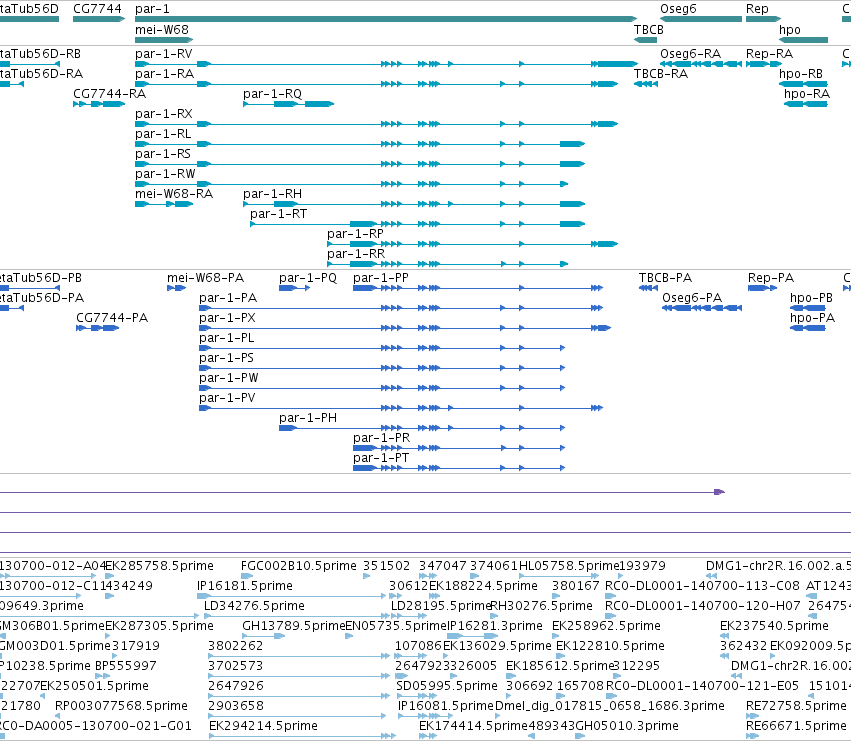This screenshot has height=741, width=851.
Task: Open the par-1-RV transcript label
Action: (x=163, y=54)
